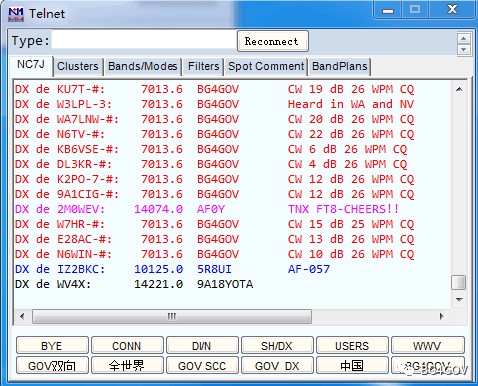Click the 全世界 button

coord(127,365)
